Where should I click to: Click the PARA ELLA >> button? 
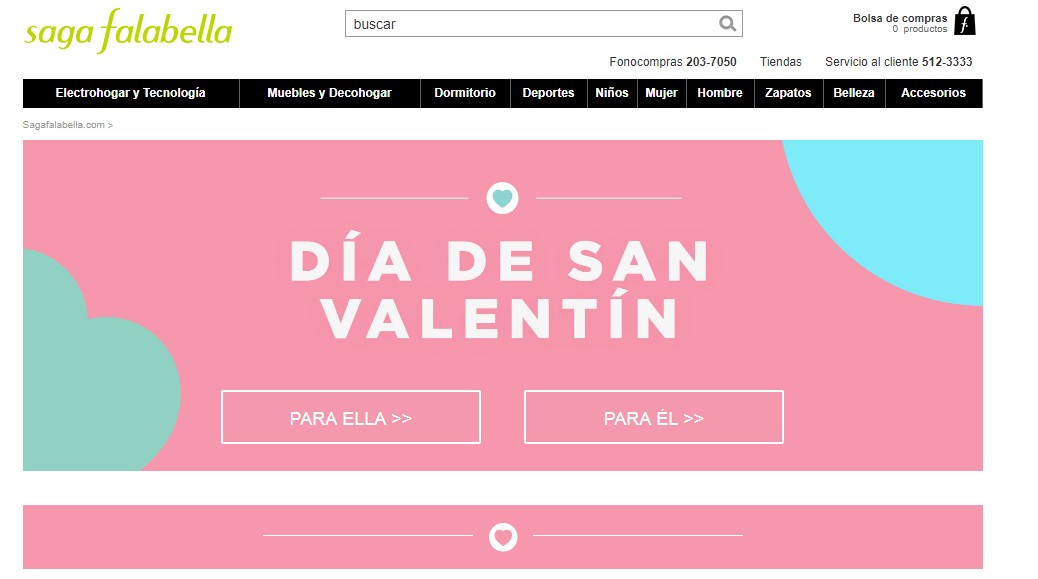point(351,417)
